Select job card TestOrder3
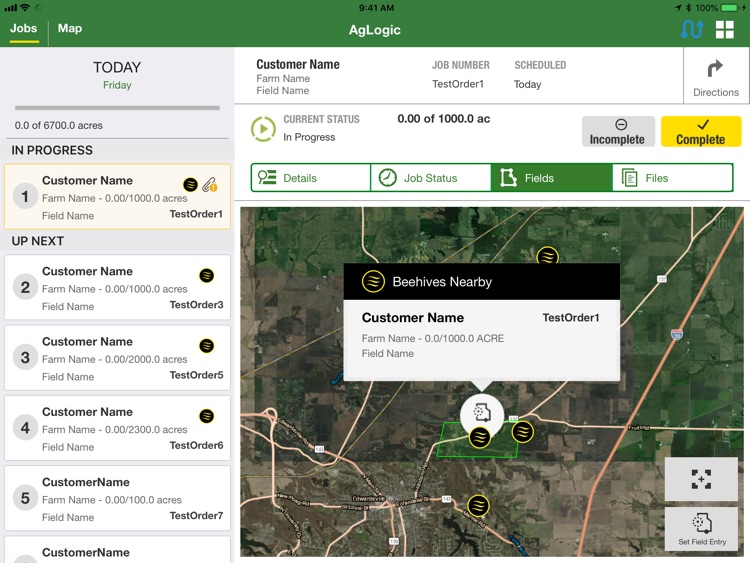 click(117, 287)
